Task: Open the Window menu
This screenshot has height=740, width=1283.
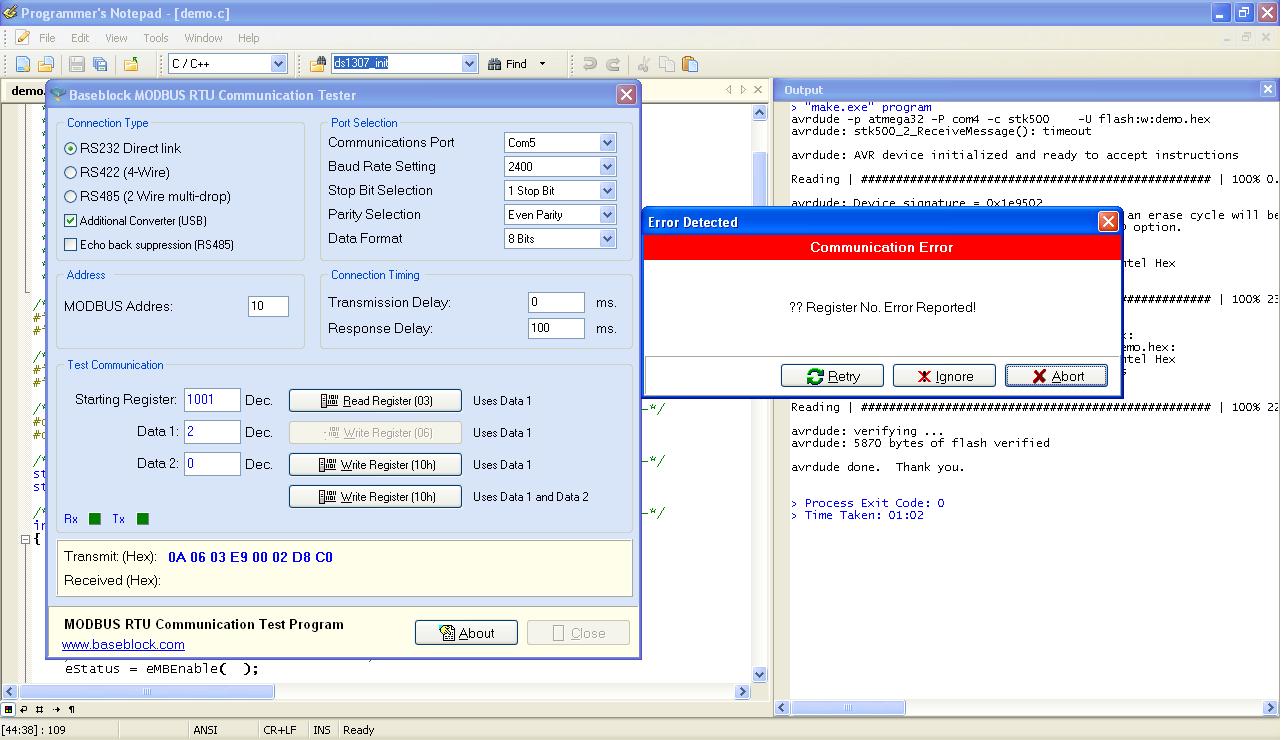Action: 203,38
